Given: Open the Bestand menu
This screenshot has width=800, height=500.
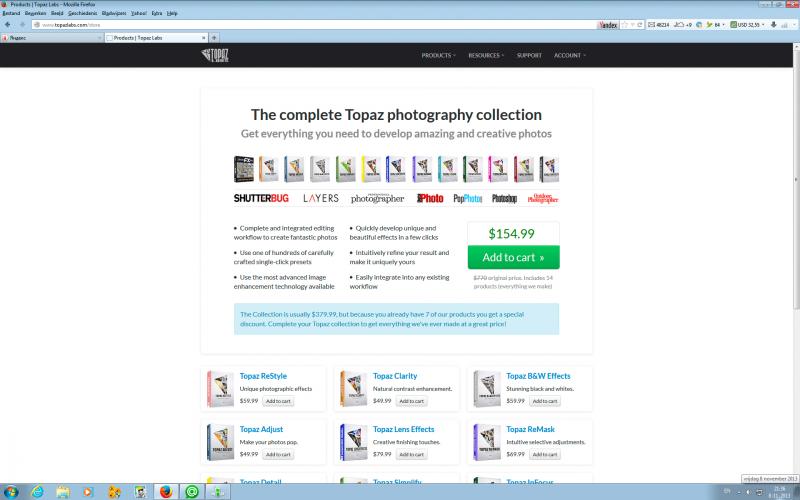Looking at the screenshot, I should pos(11,13).
